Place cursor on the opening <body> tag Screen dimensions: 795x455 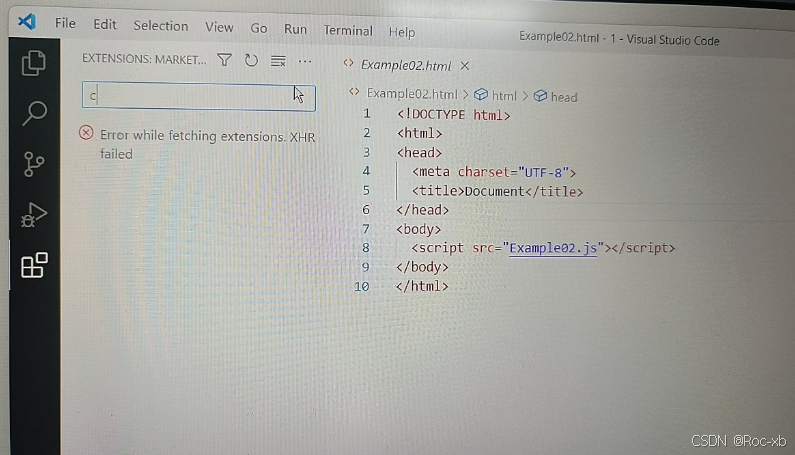pos(418,229)
